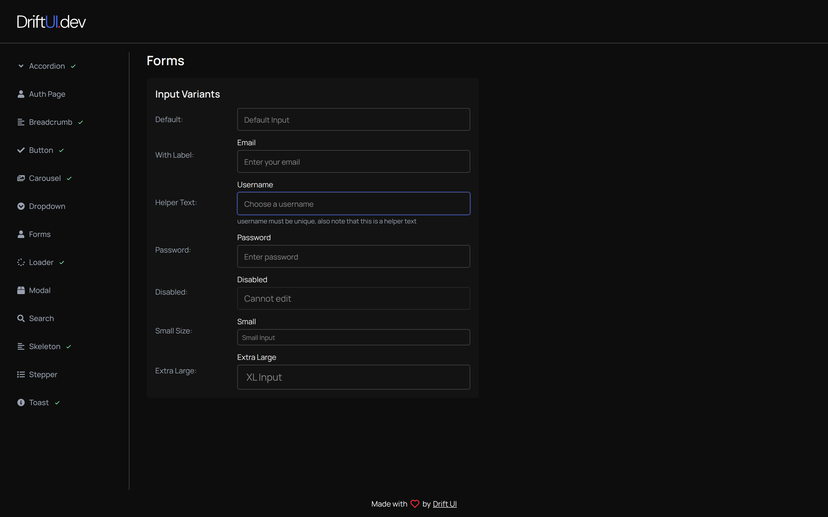This screenshot has height=517, width=828.
Task: Select Forms in the sidebar
Action: 40,234
